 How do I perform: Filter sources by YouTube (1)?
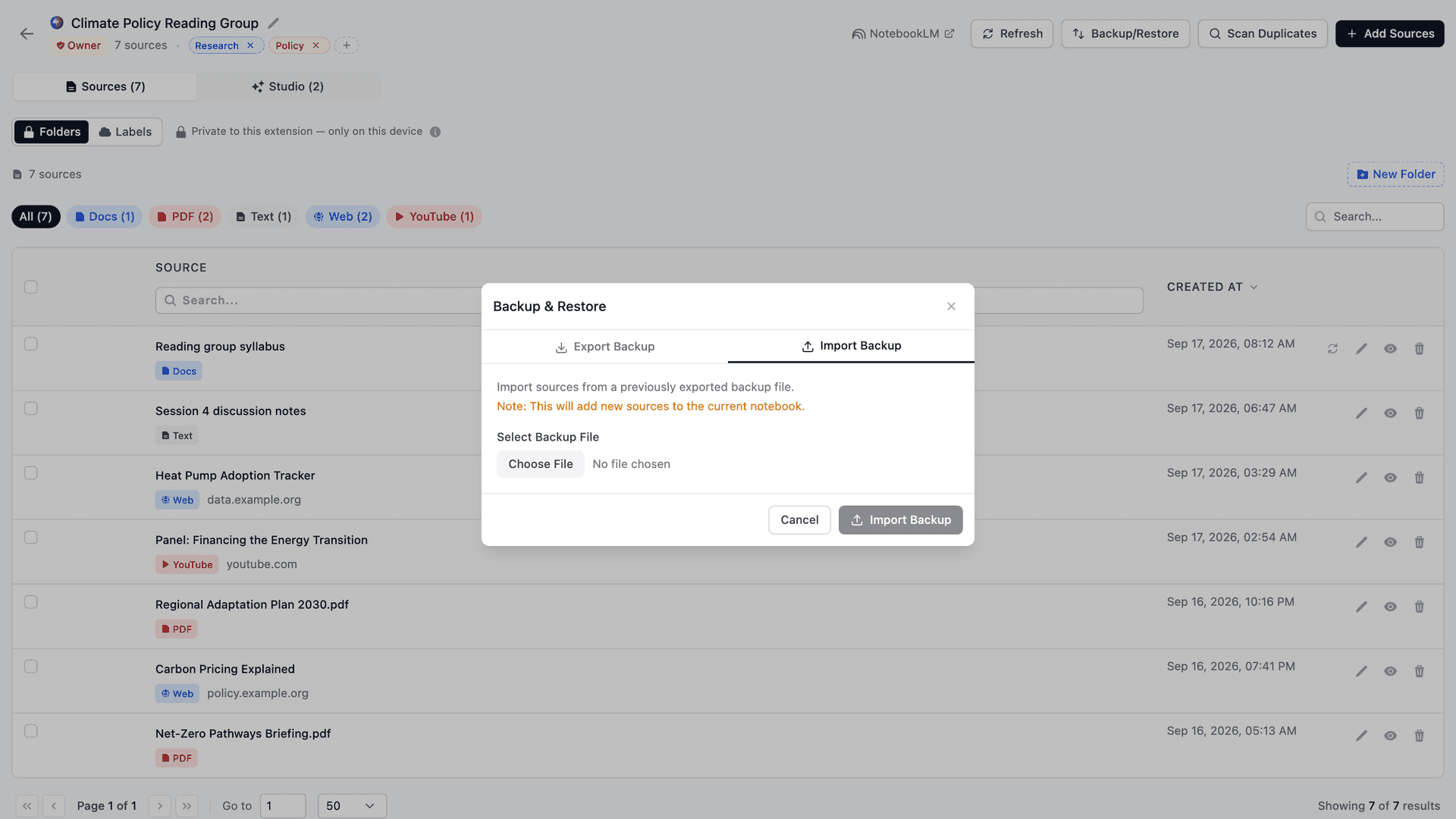point(434,217)
